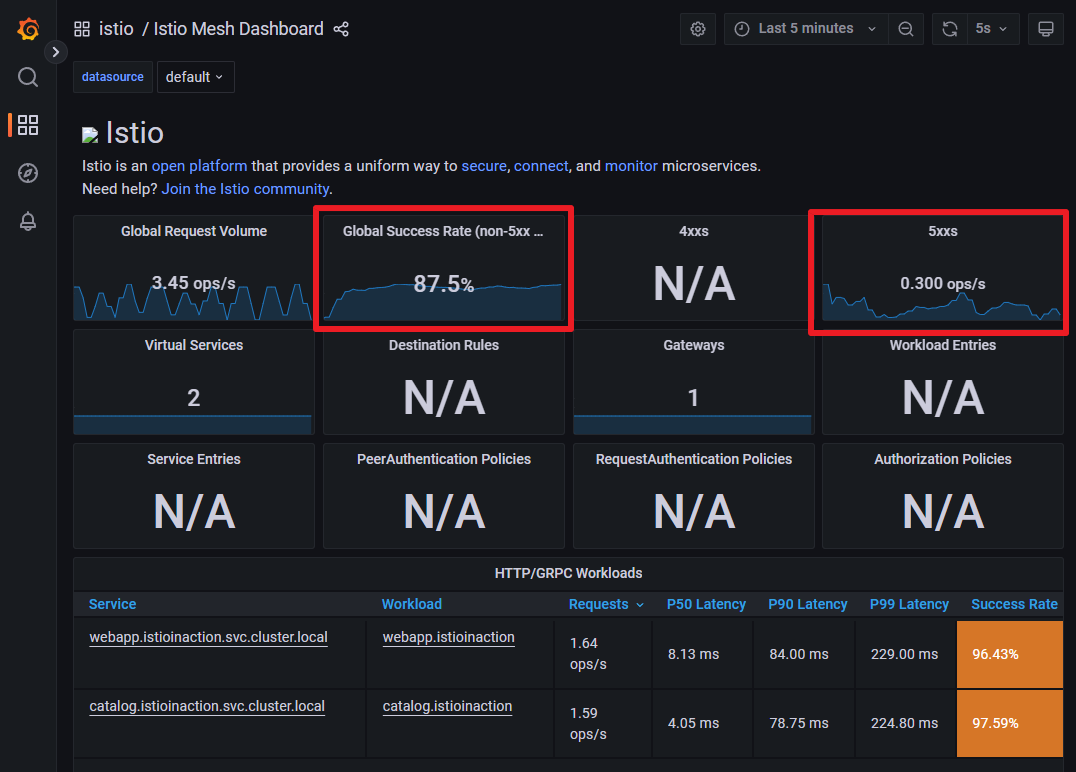Follow the open platform link
The image size is (1076, 772).
click(199, 166)
